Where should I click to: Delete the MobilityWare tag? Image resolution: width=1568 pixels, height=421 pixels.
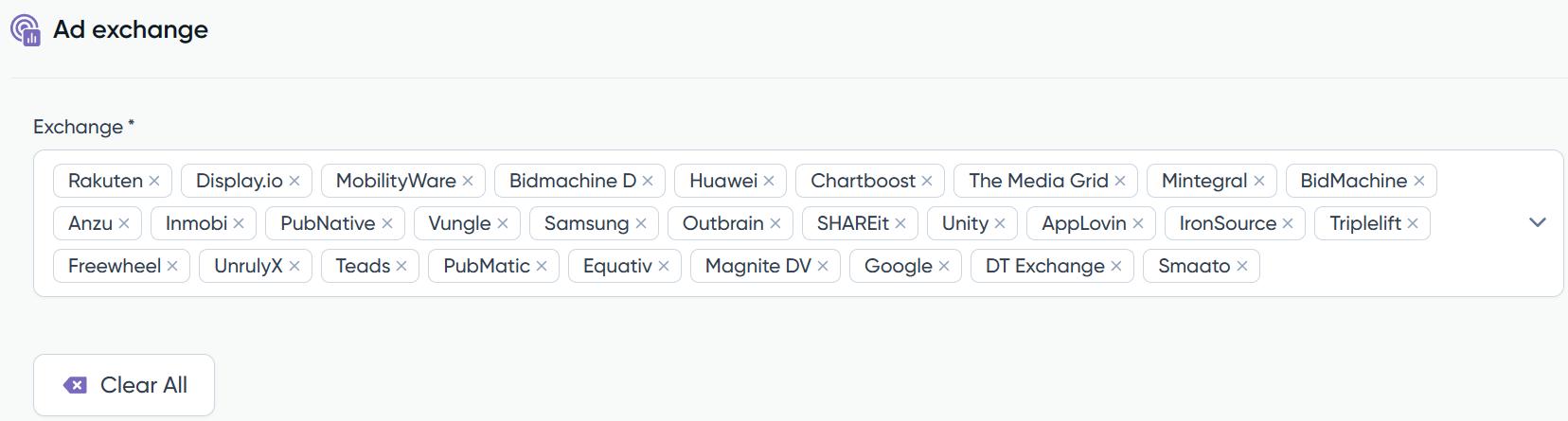click(468, 181)
